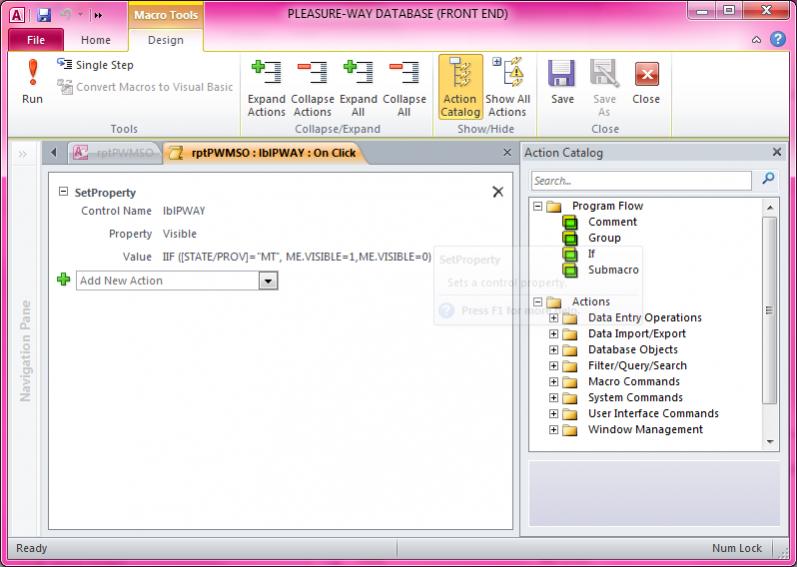Expand the Macro Commands folder
Screen dimensions: 797x567
(554, 382)
